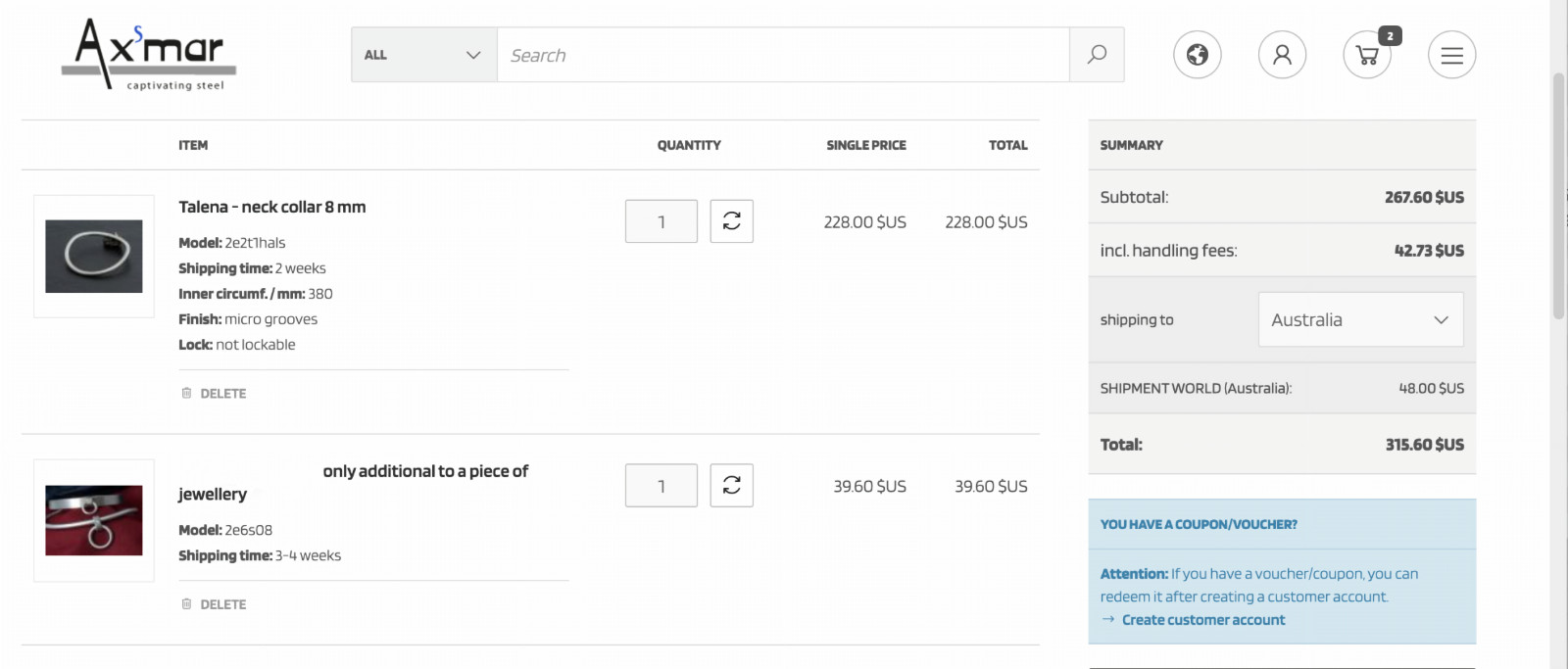This screenshot has width=1568, height=669.
Task: Edit quantity field for Talena neck collar
Action: click(661, 221)
